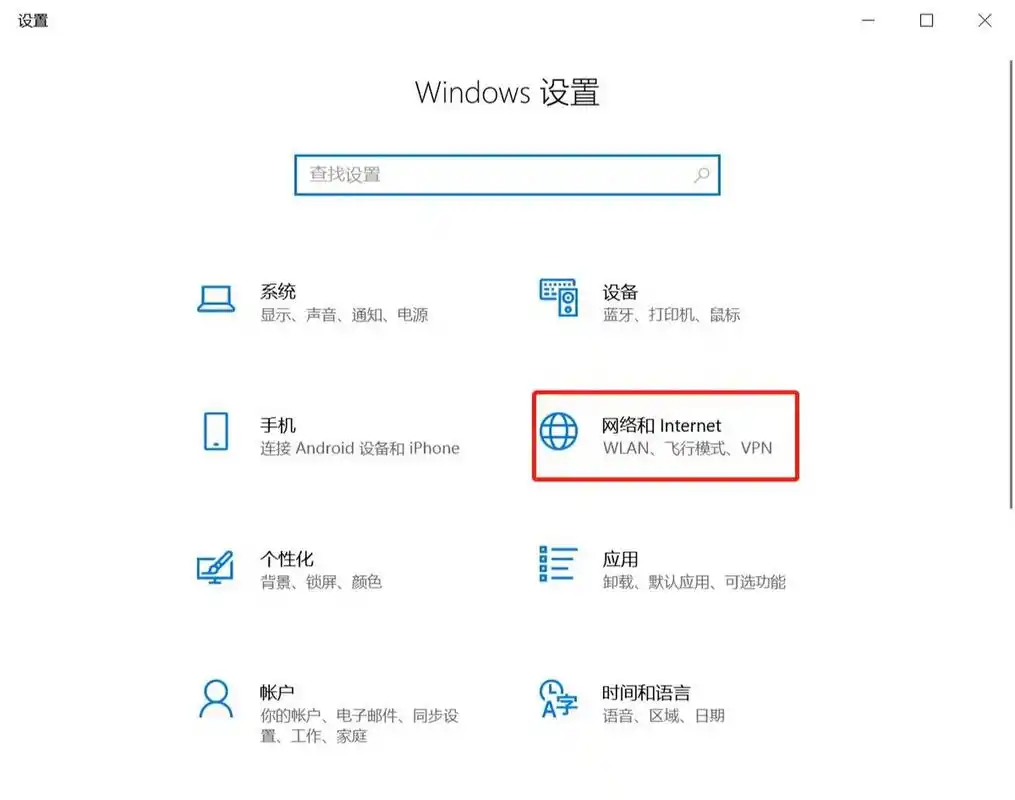Maximize the Settings window
The width and height of the screenshot is (1015, 800).
click(926, 21)
